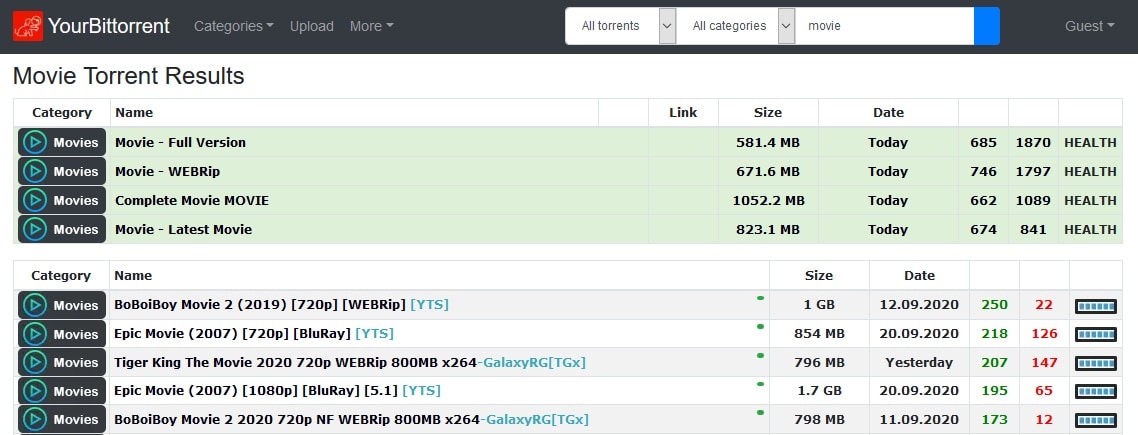Click the seeders count 250
Viewport: 1138px width, 435px height.
pyautogui.click(x=994, y=305)
